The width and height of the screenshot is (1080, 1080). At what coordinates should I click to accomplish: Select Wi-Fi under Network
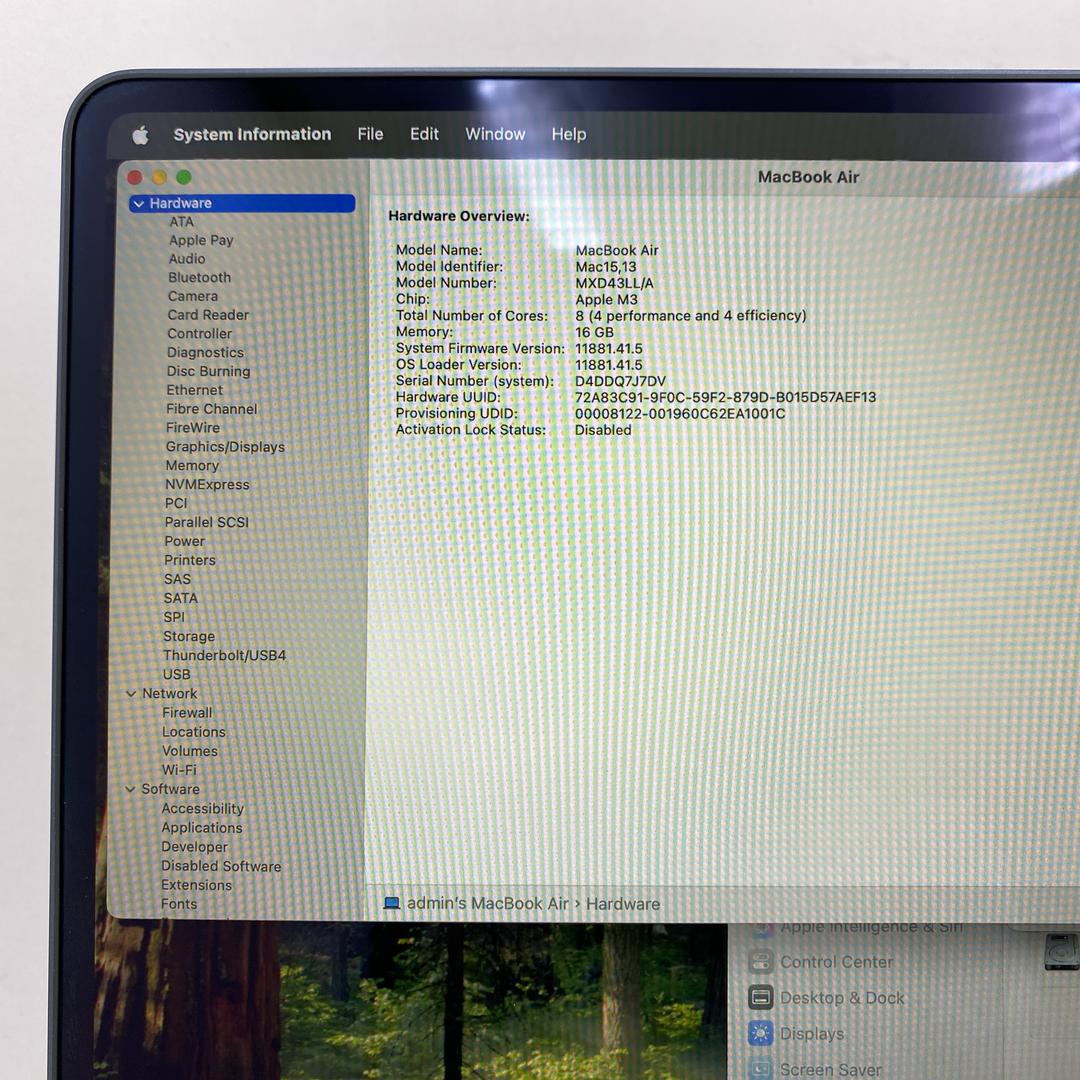(179, 770)
